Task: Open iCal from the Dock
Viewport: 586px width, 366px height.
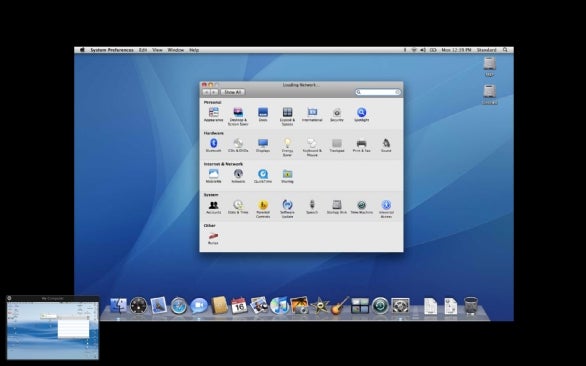Action: [239, 305]
